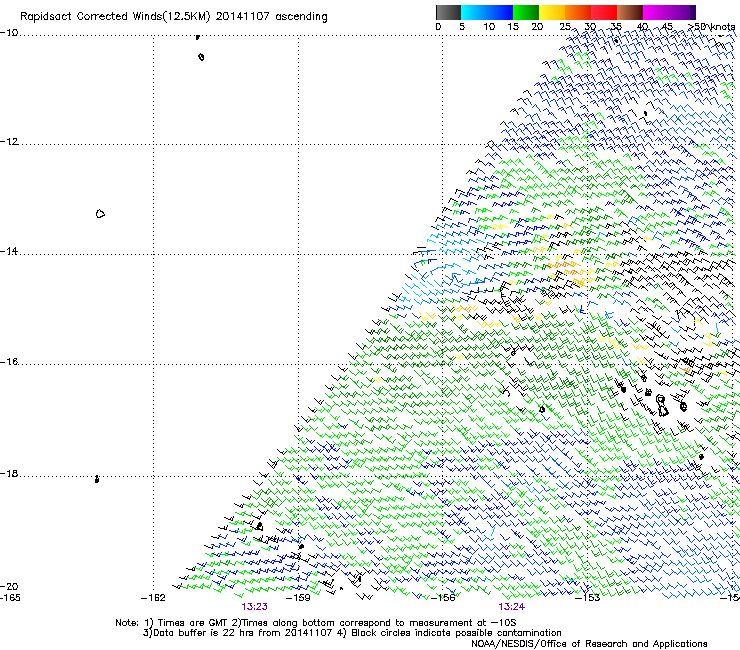Click the island outline near latitude -13
The image size is (740, 650).
tap(100, 214)
